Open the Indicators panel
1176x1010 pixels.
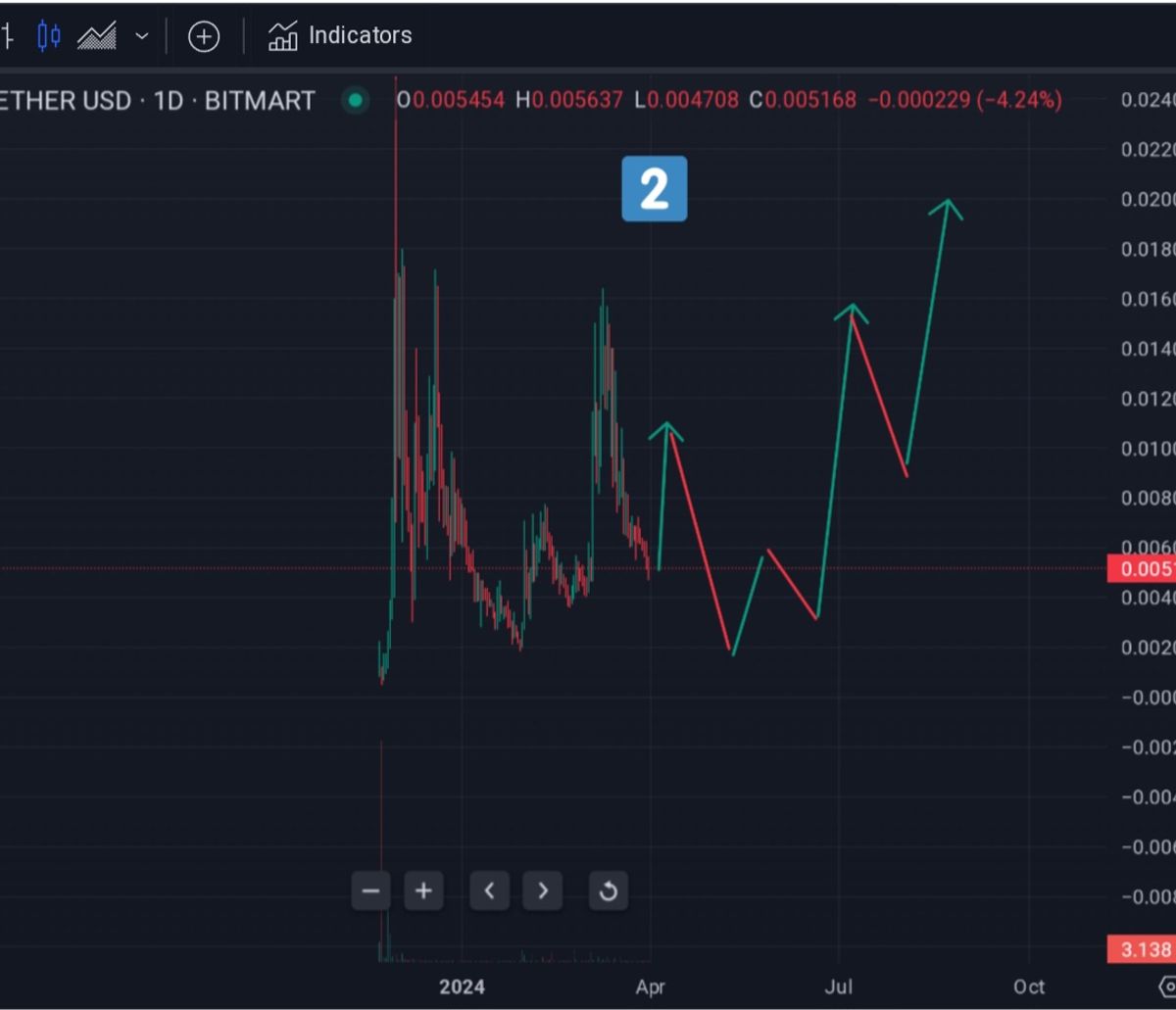pyautogui.click(x=340, y=36)
